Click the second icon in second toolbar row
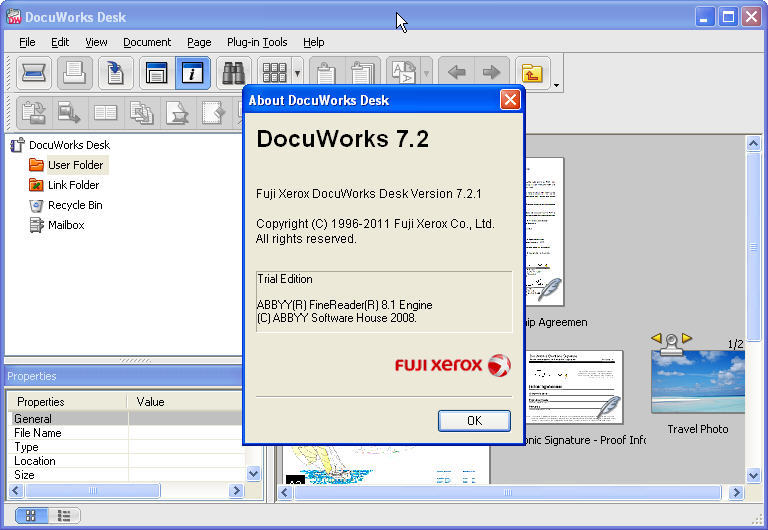The image size is (768, 530). [70, 113]
